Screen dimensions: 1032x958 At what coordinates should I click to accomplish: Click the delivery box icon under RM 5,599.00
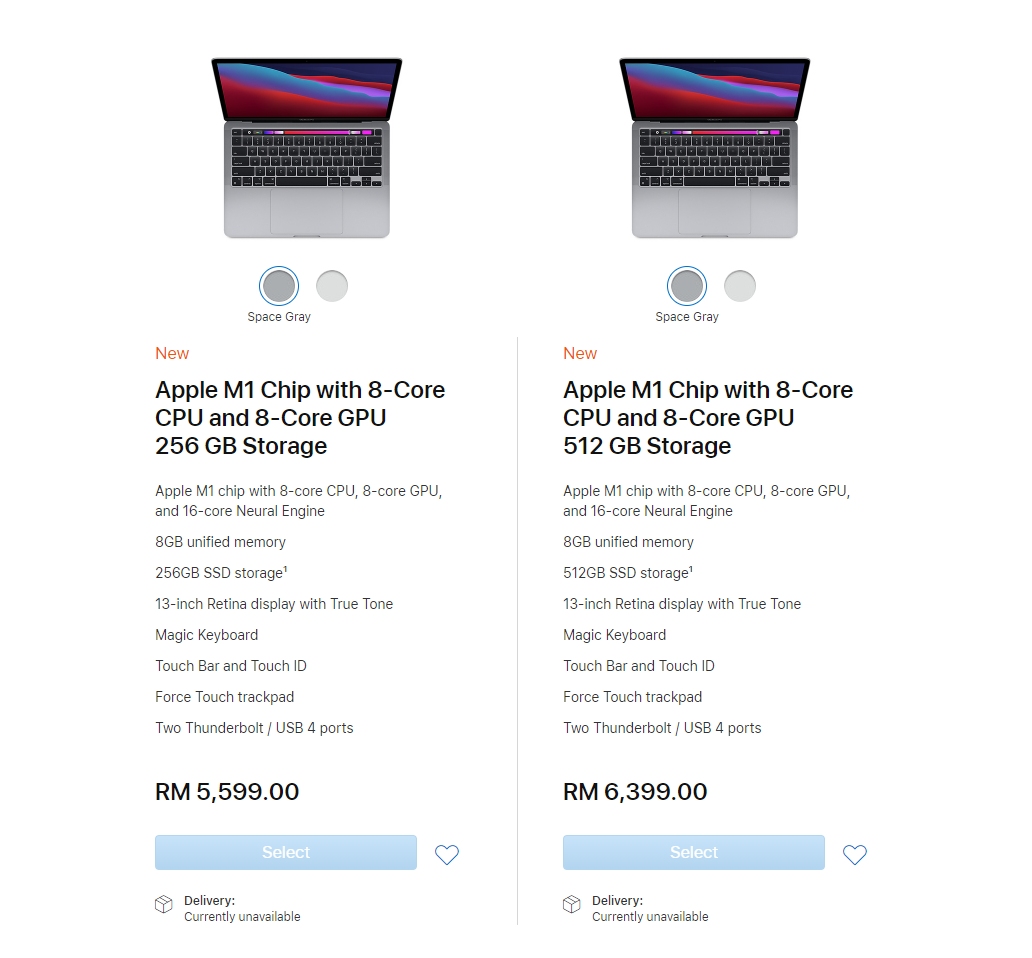(x=164, y=904)
